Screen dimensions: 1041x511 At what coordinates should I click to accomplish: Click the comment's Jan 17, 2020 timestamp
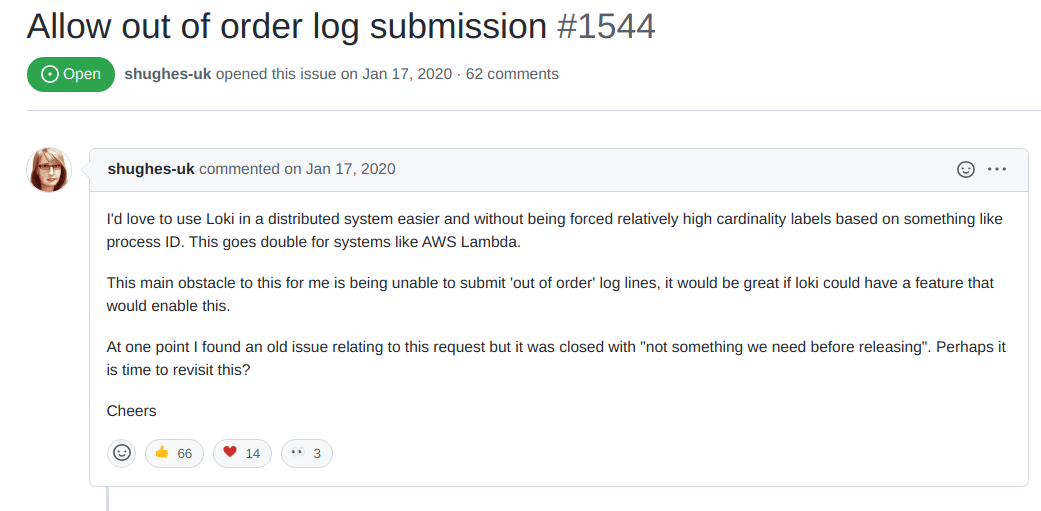point(351,169)
